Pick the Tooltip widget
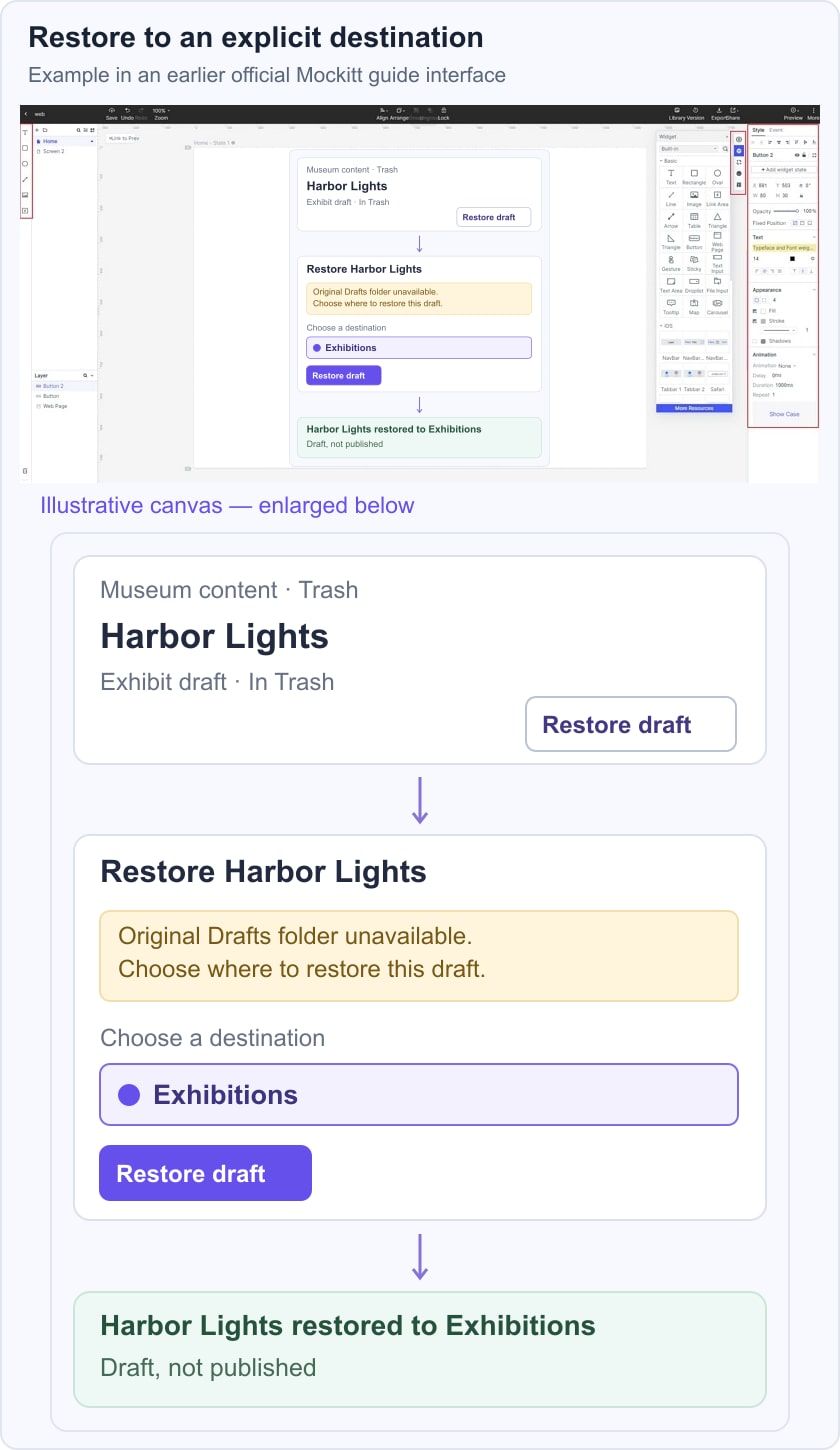The width and height of the screenshot is (840, 1450). 671,307
